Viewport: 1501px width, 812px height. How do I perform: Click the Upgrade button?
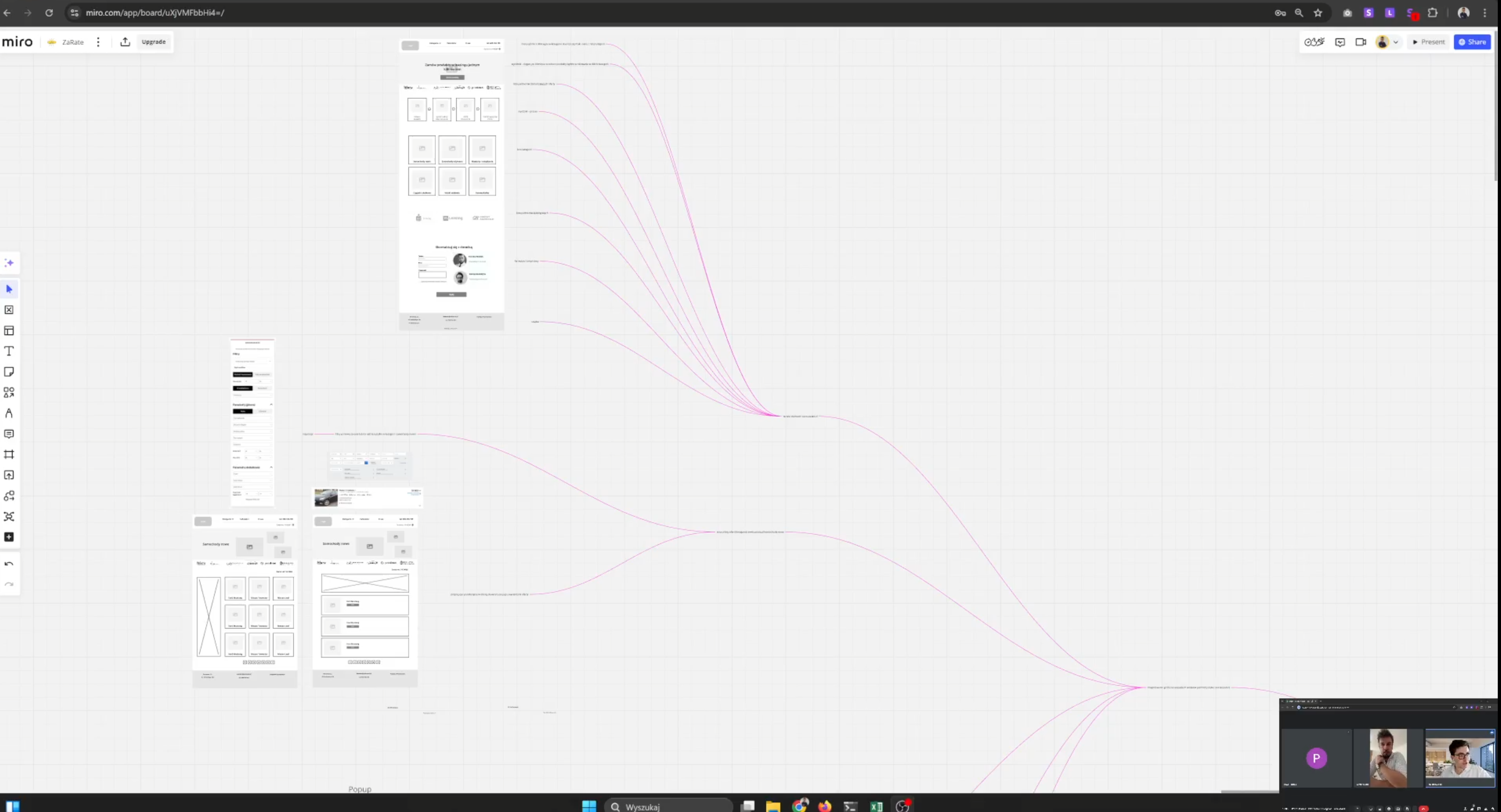(153, 42)
